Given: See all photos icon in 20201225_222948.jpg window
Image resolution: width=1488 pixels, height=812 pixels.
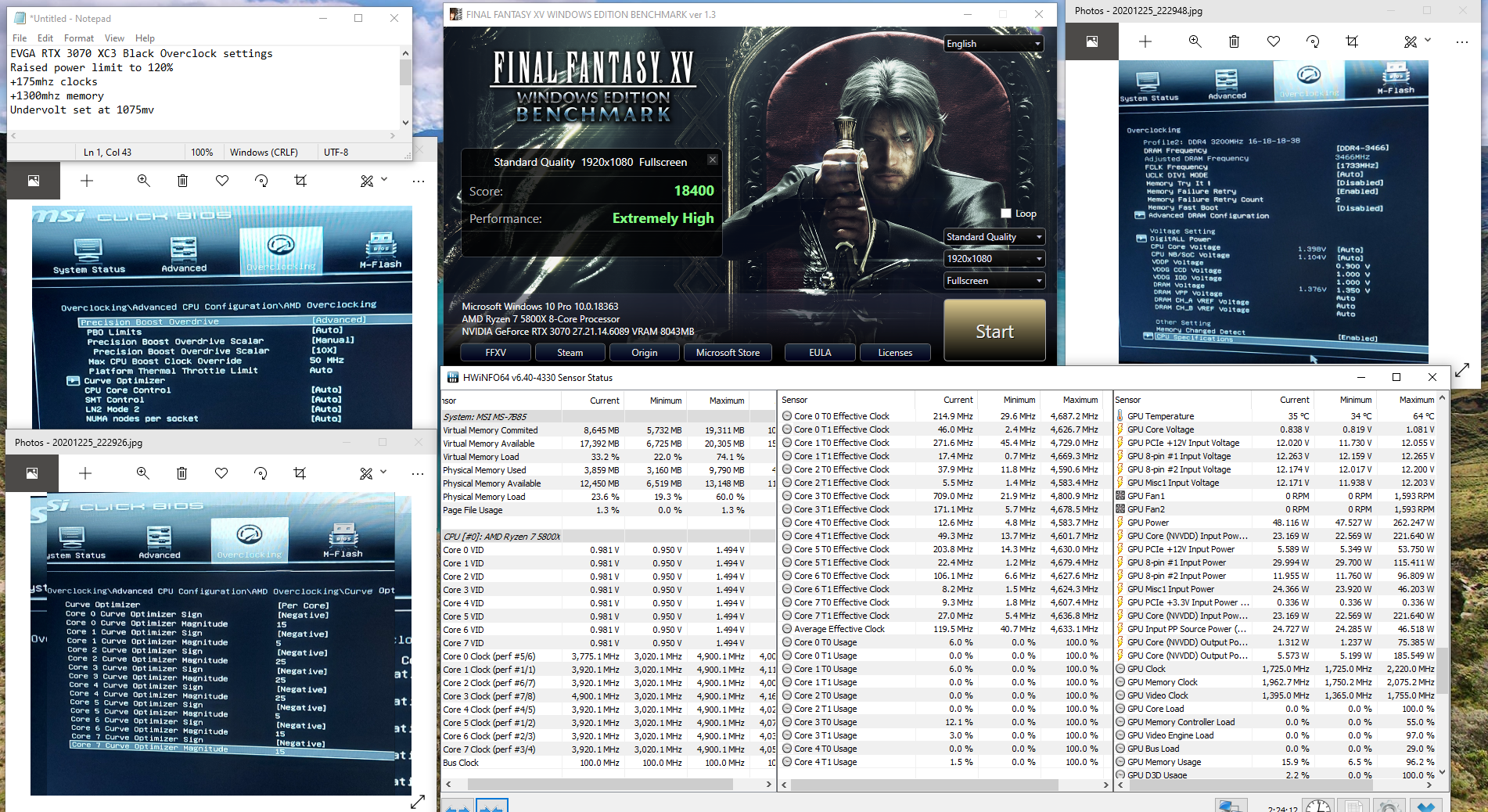Looking at the screenshot, I should (1092, 41).
